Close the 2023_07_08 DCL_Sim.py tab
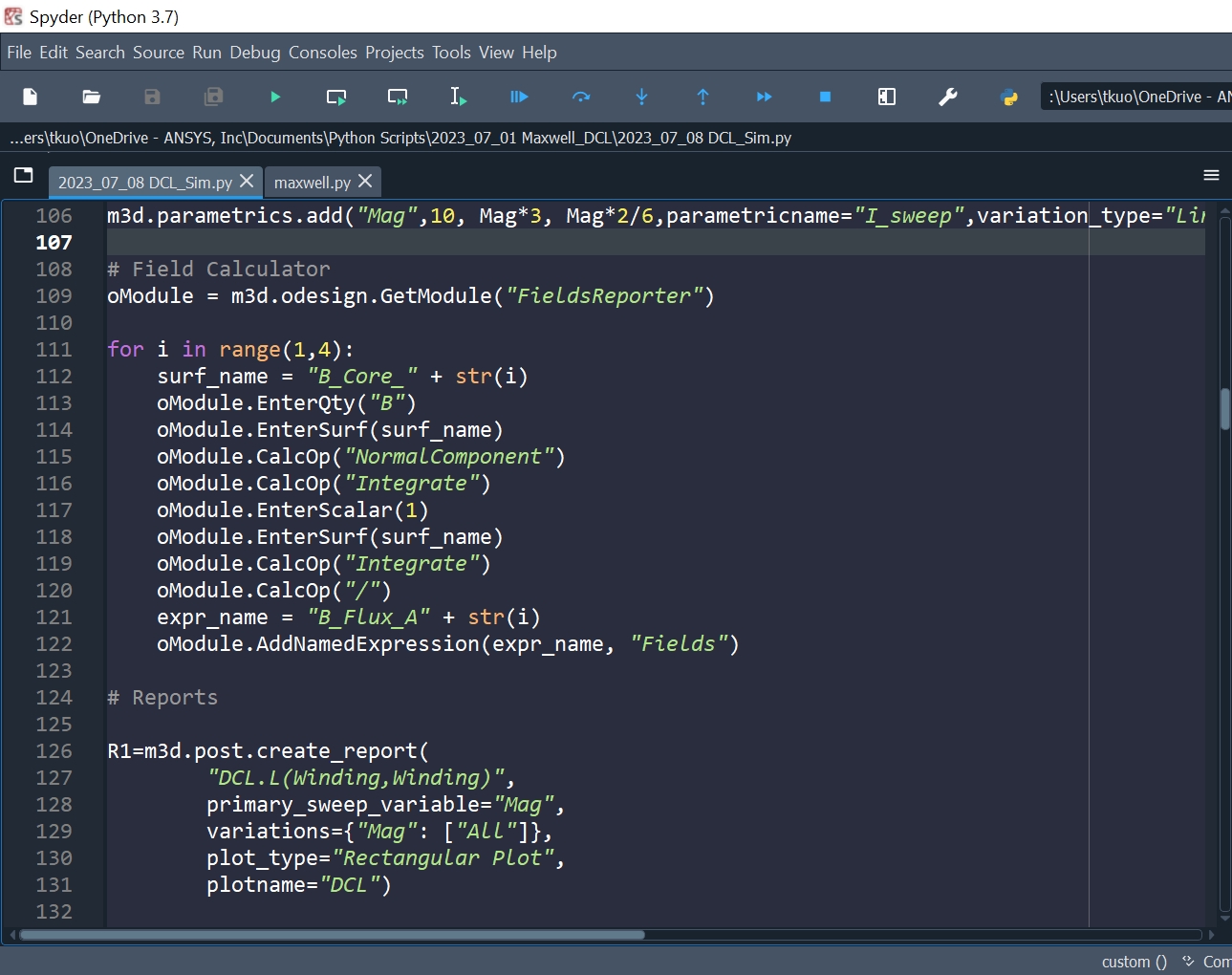The width and height of the screenshot is (1232, 975). tap(247, 181)
